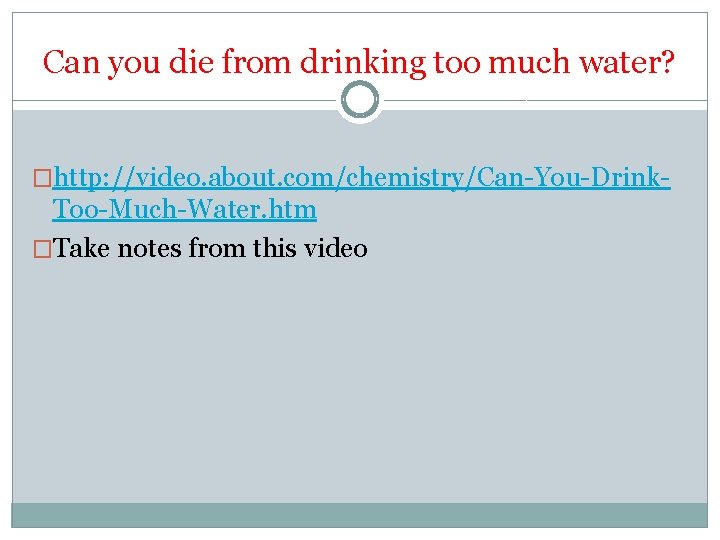Click the 'Take notes from this video' text
Viewport: 720px width, 540px height.
[x=210, y=248]
